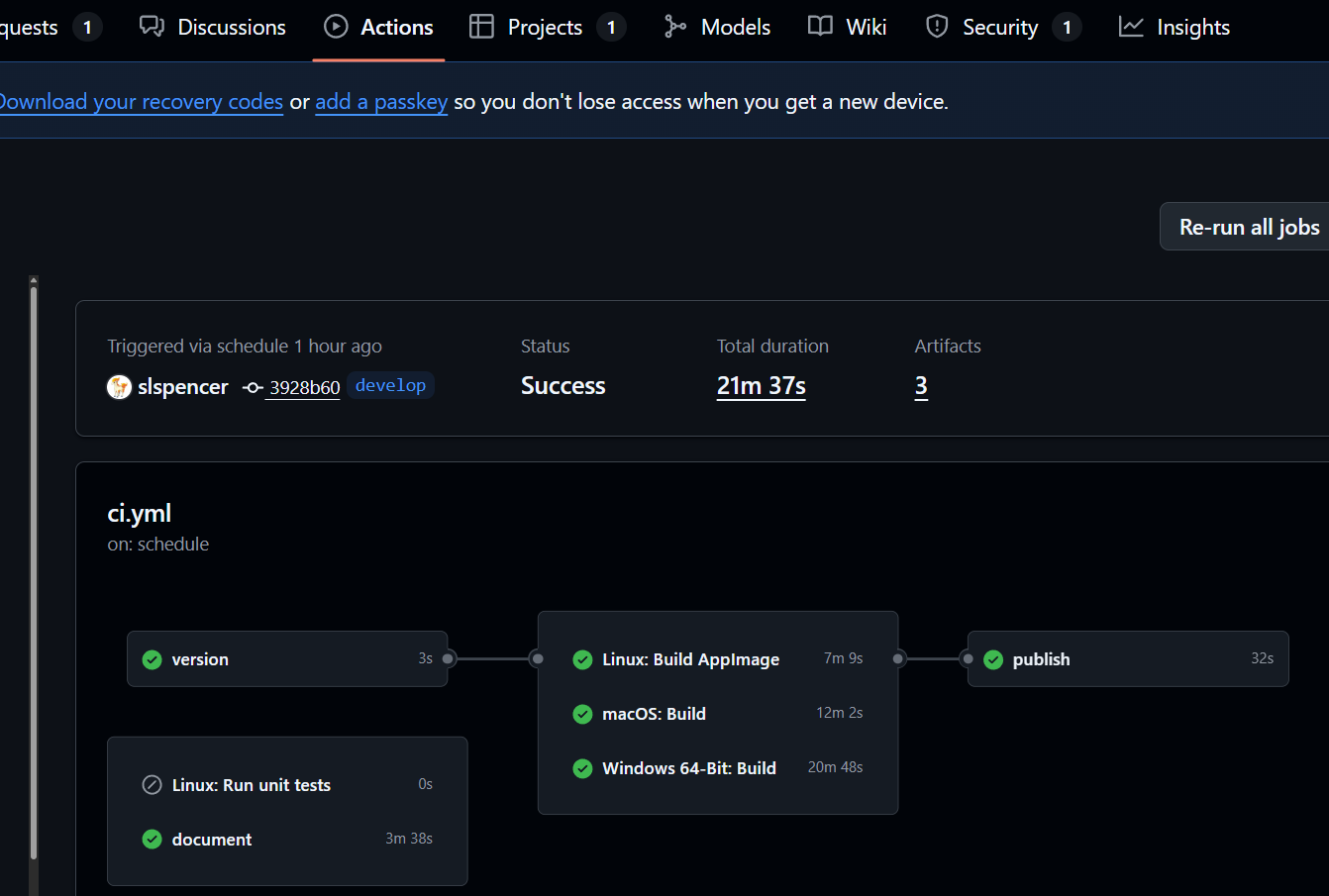This screenshot has width=1329, height=896.
Task: Follow the add a passkey link
Action: tap(381, 102)
